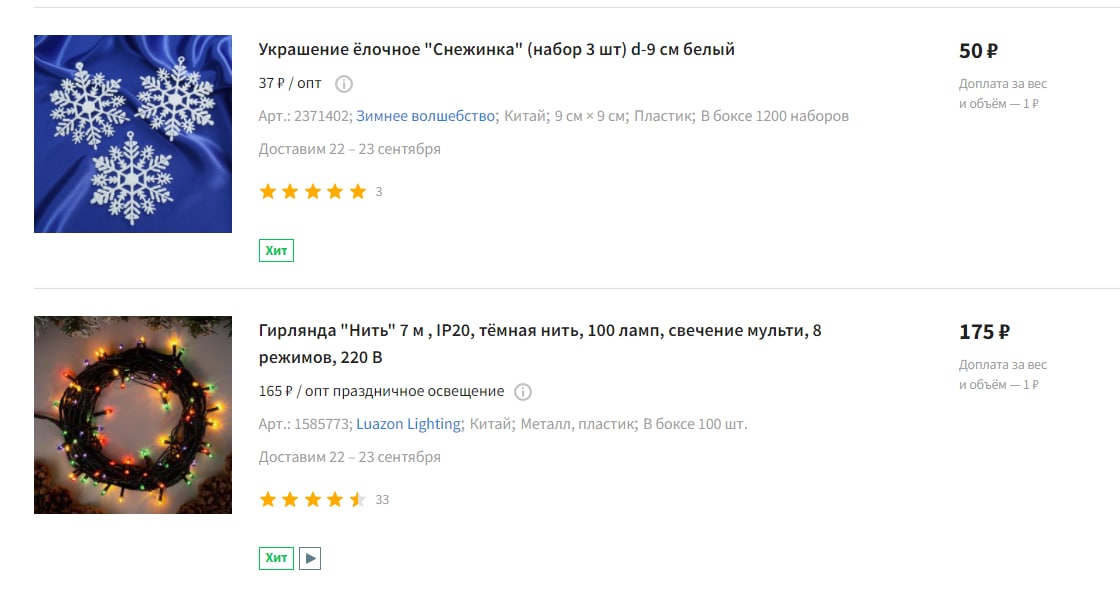Click info icon beside праздничное освещение wholesale price
The image size is (1120, 592).
click(523, 392)
